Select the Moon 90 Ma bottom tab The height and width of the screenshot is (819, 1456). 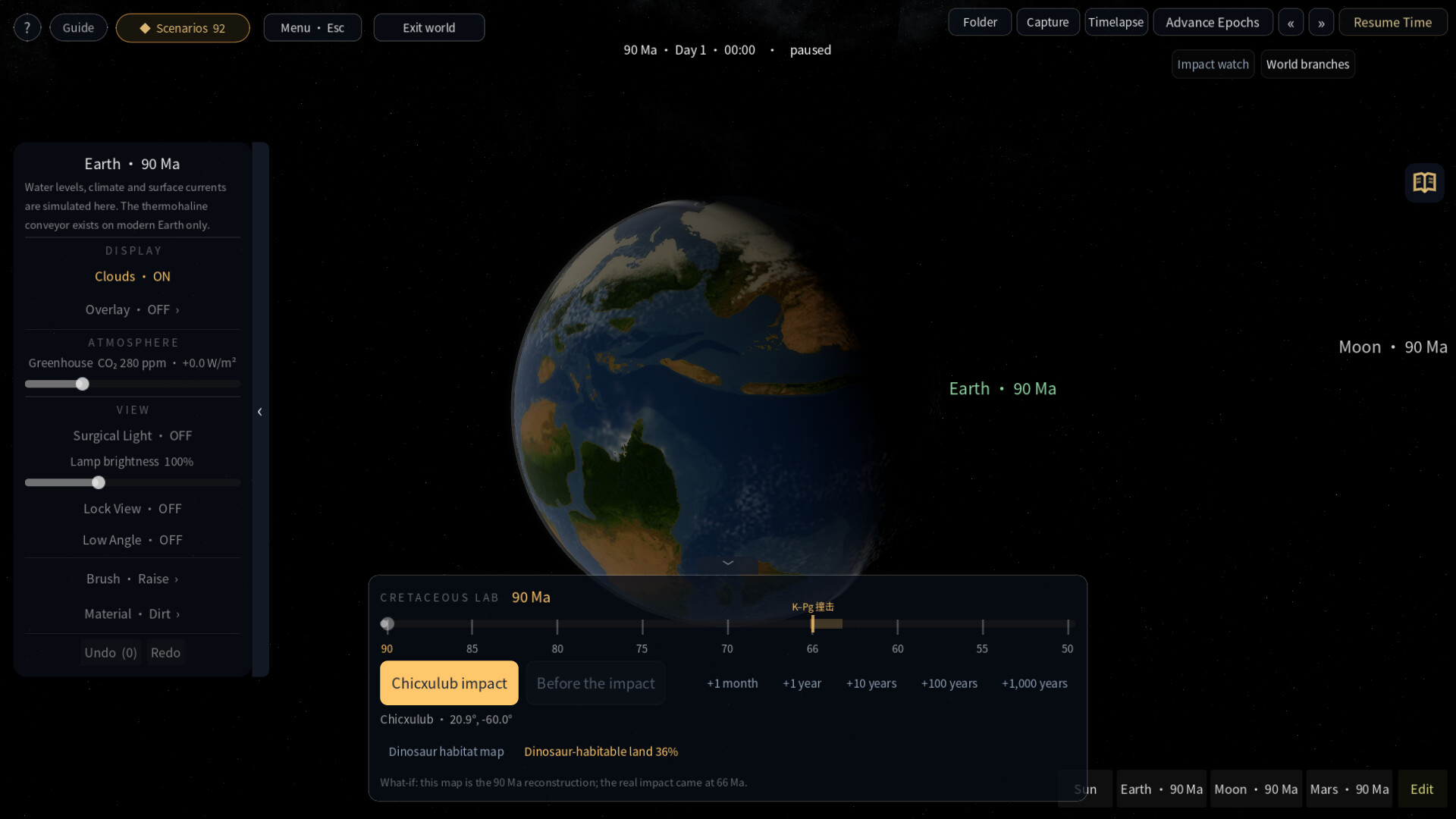[x=1256, y=789]
